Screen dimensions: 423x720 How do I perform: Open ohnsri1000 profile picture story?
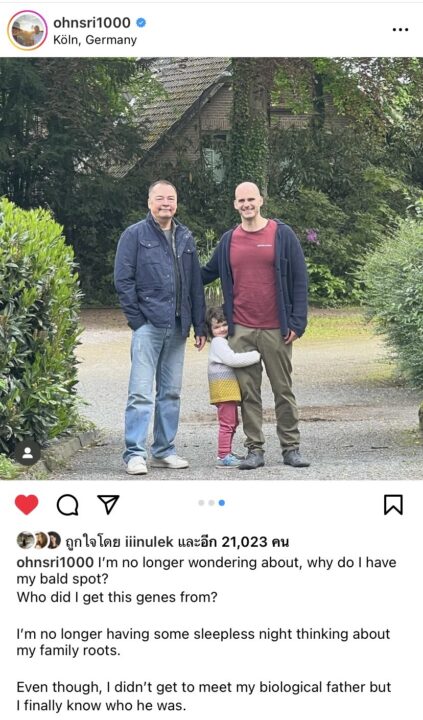(27, 30)
